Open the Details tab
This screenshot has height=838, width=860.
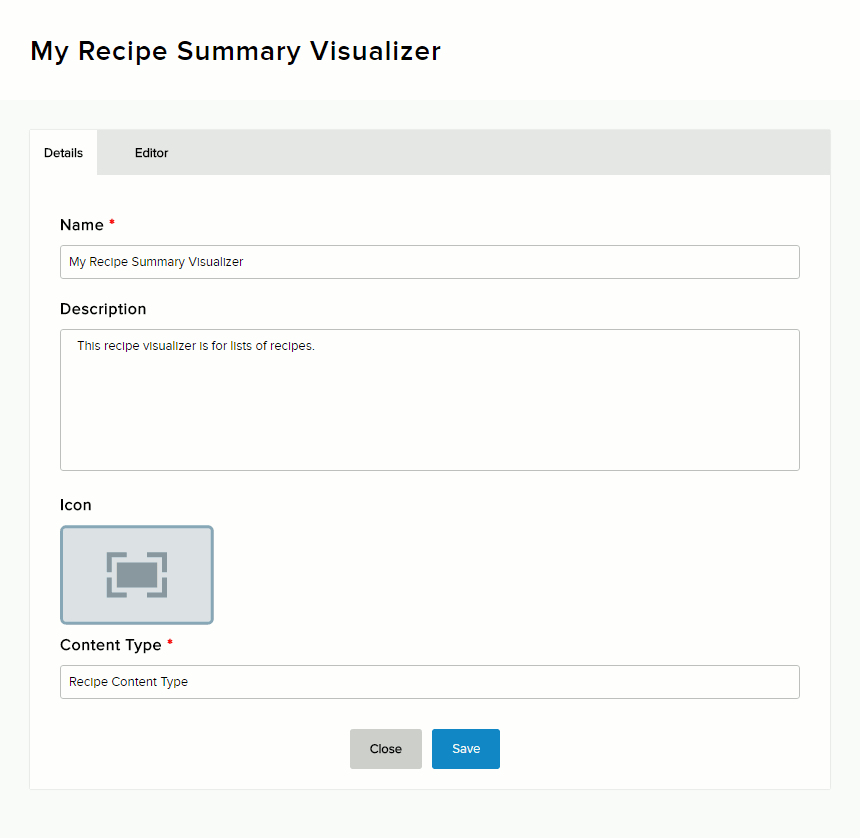(63, 153)
